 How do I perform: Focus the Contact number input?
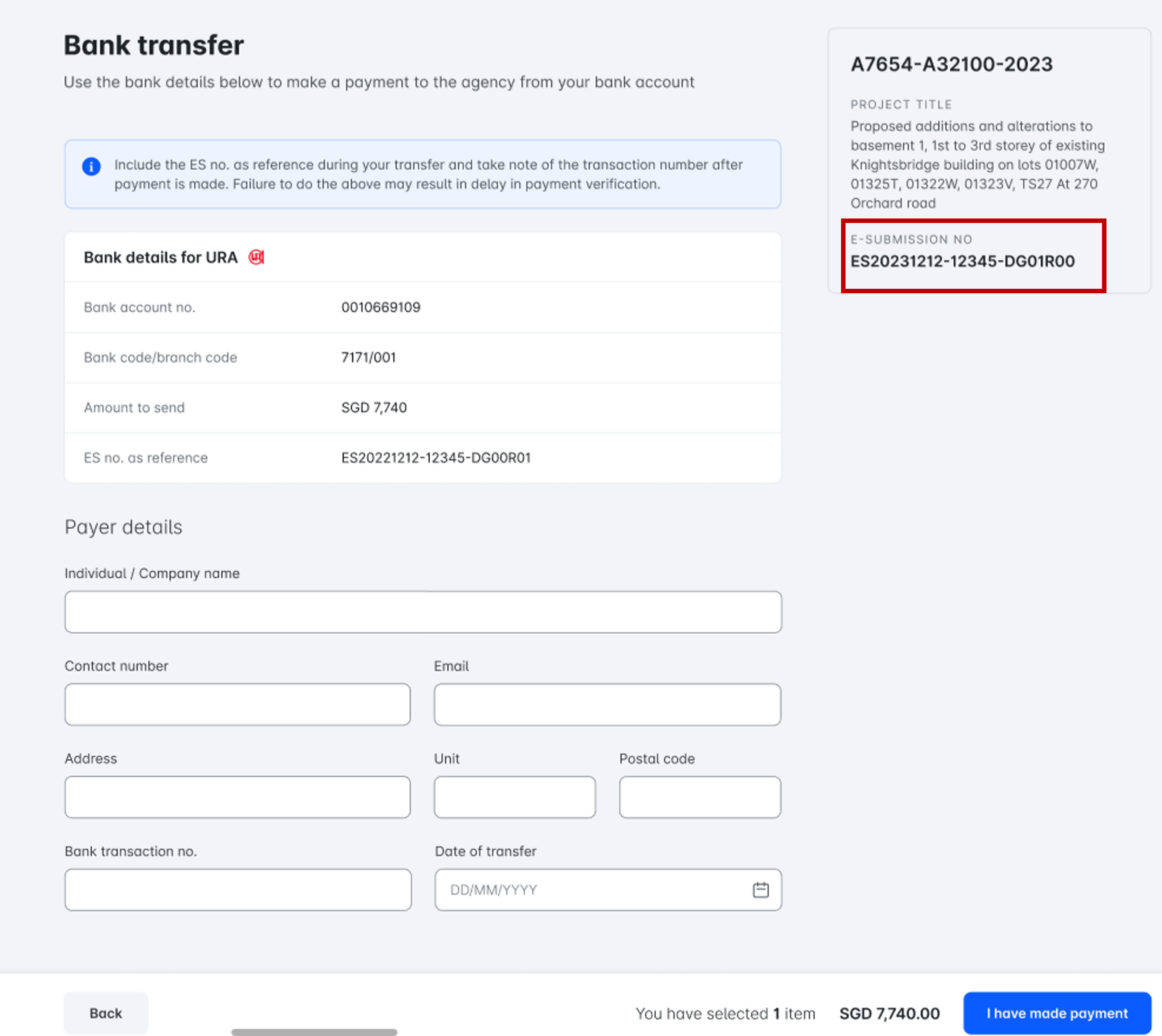click(237, 704)
